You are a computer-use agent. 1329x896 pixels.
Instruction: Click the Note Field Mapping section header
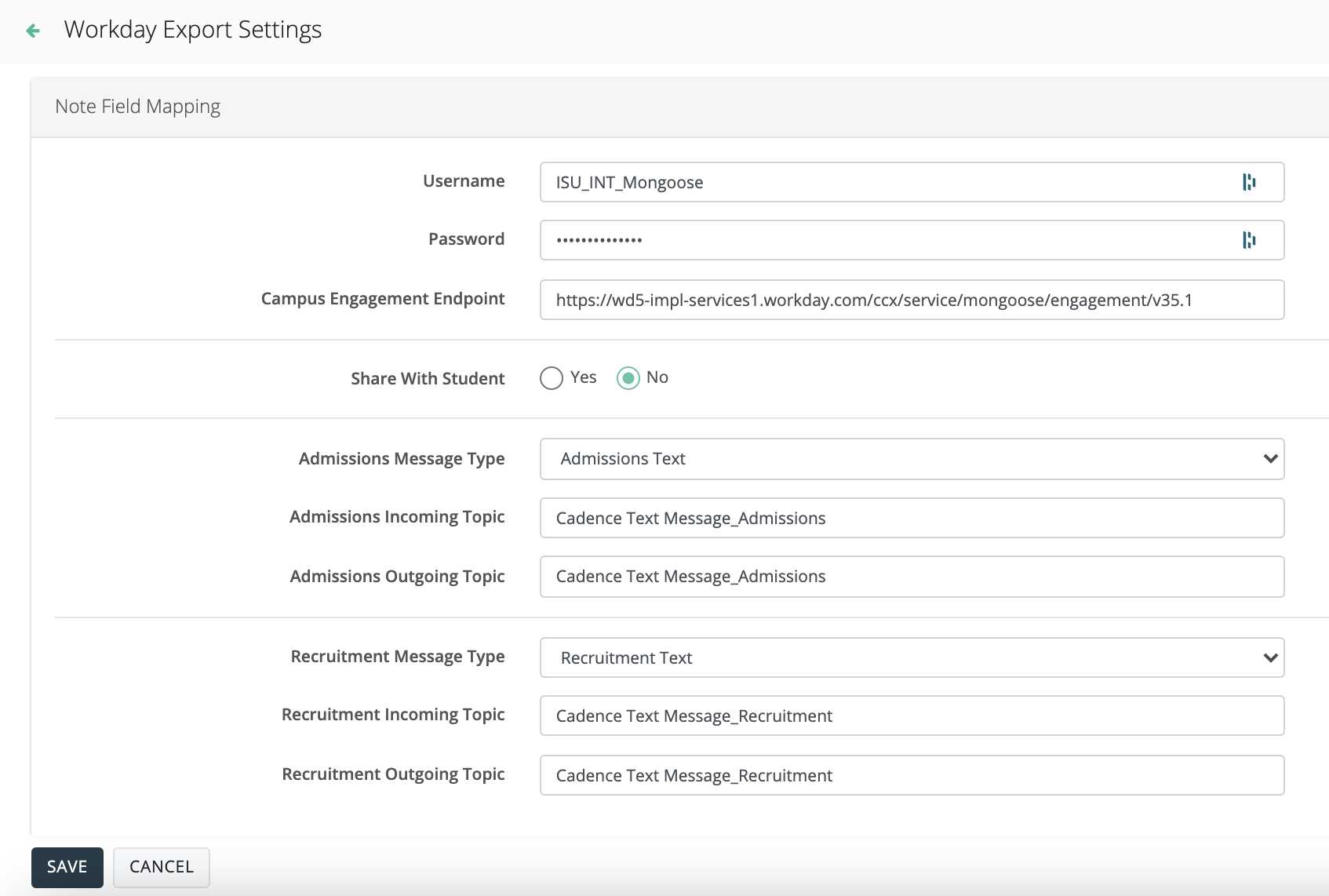point(138,107)
